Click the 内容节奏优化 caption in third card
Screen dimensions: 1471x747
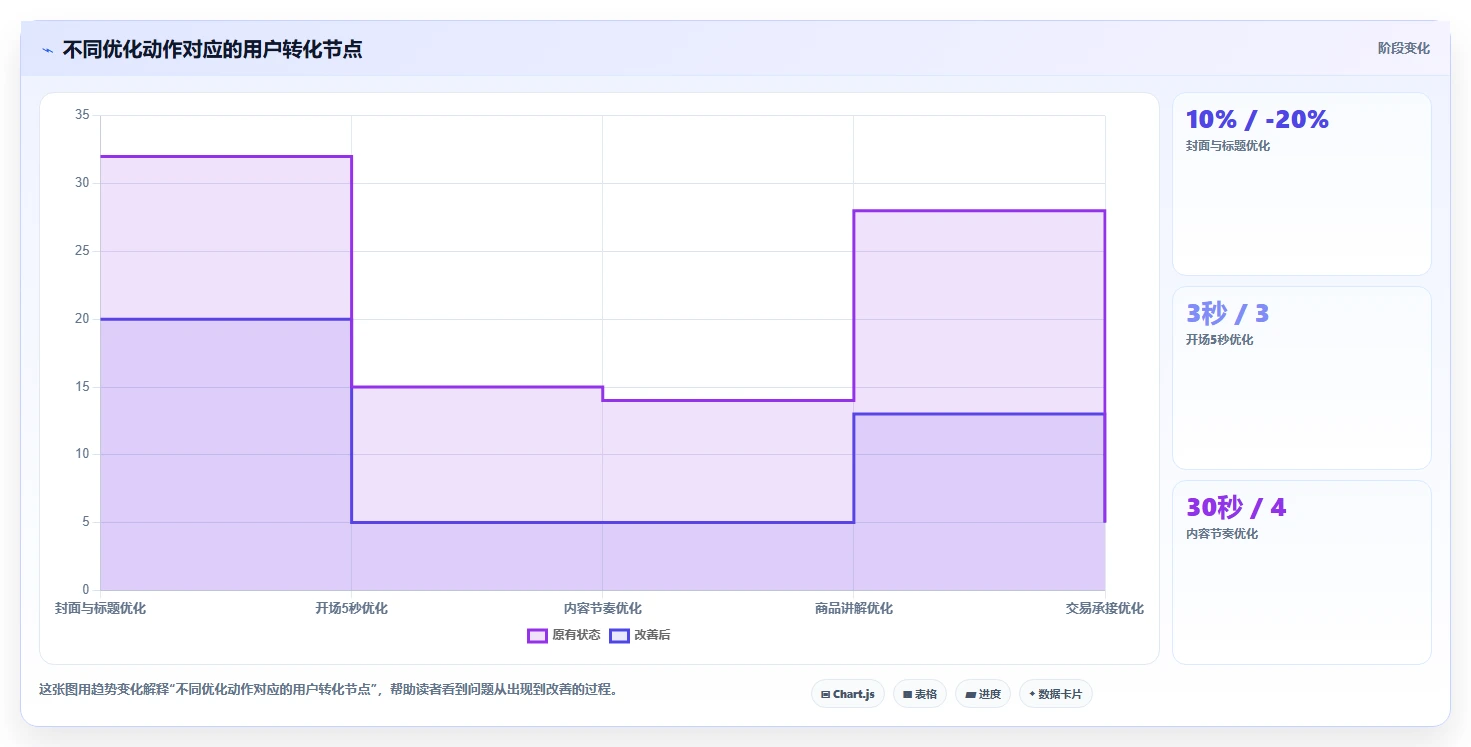[x=1222, y=534]
